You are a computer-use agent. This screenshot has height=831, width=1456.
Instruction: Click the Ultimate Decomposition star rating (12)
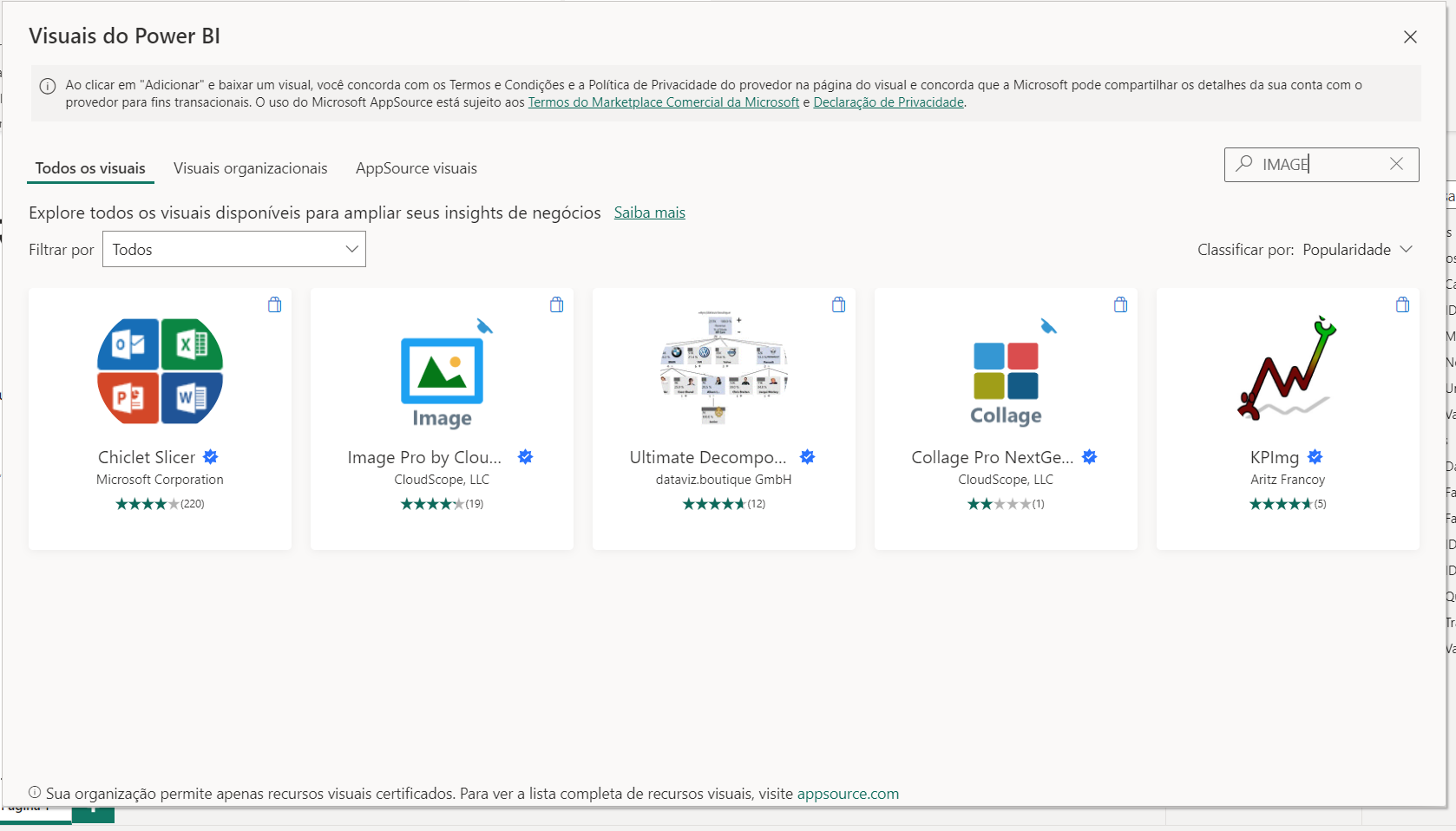click(724, 504)
